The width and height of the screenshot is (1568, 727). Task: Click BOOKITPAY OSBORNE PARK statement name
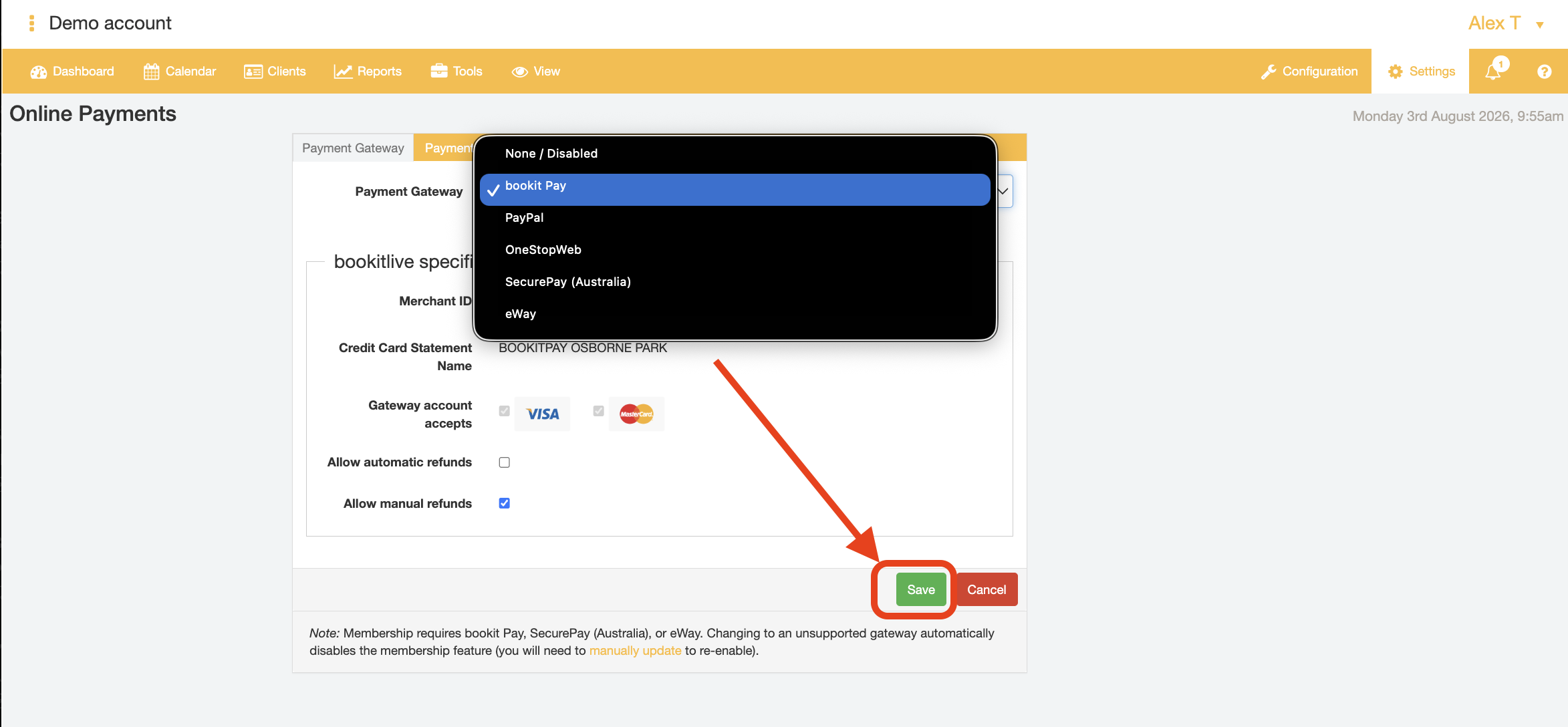[x=583, y=348]
